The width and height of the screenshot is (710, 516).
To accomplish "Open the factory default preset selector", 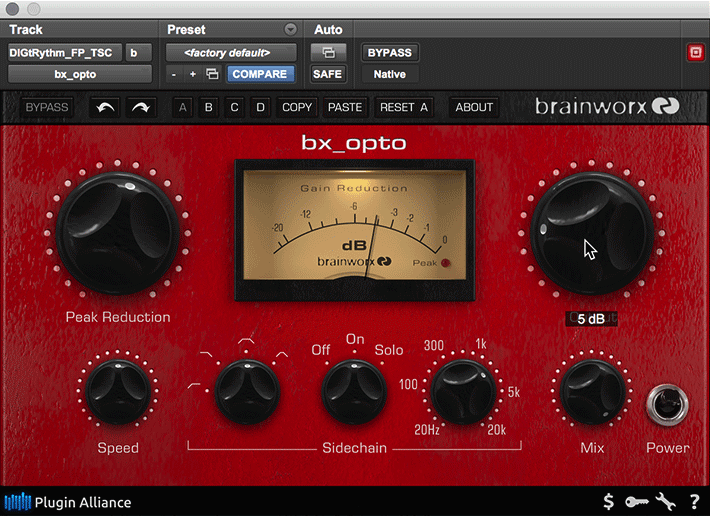I will click(231, 53).
